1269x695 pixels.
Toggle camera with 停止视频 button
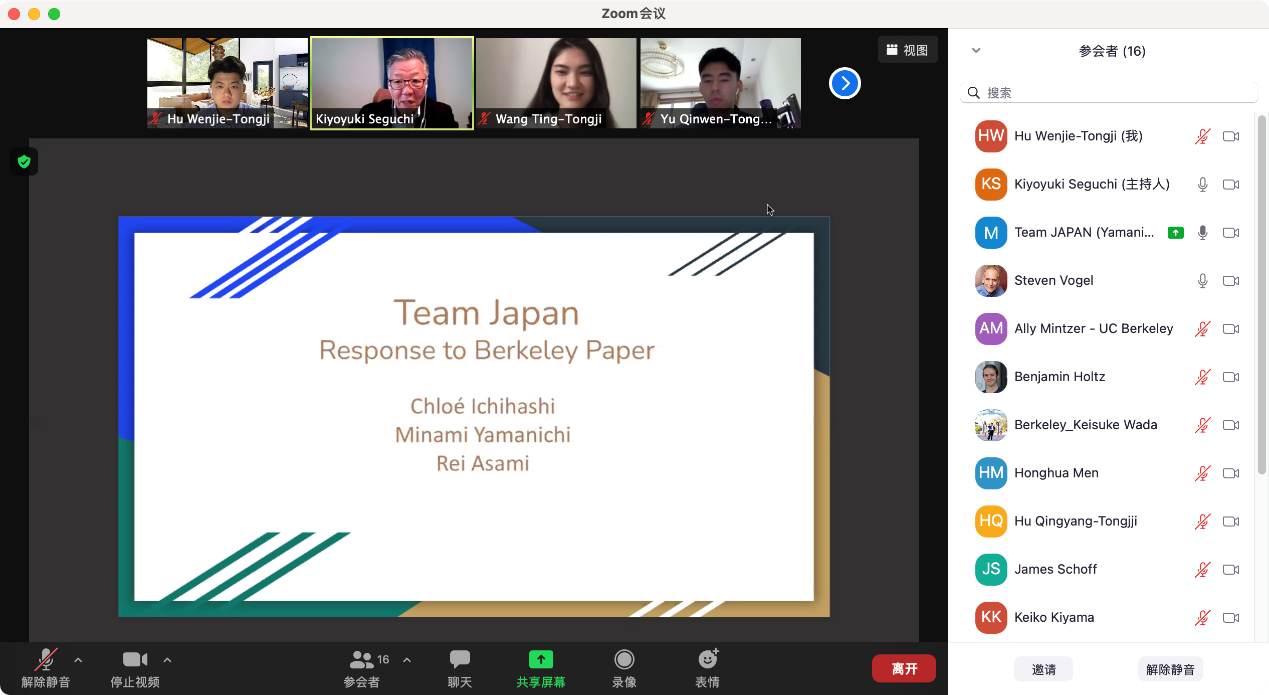pyautogui.click(x=134, y=660)
